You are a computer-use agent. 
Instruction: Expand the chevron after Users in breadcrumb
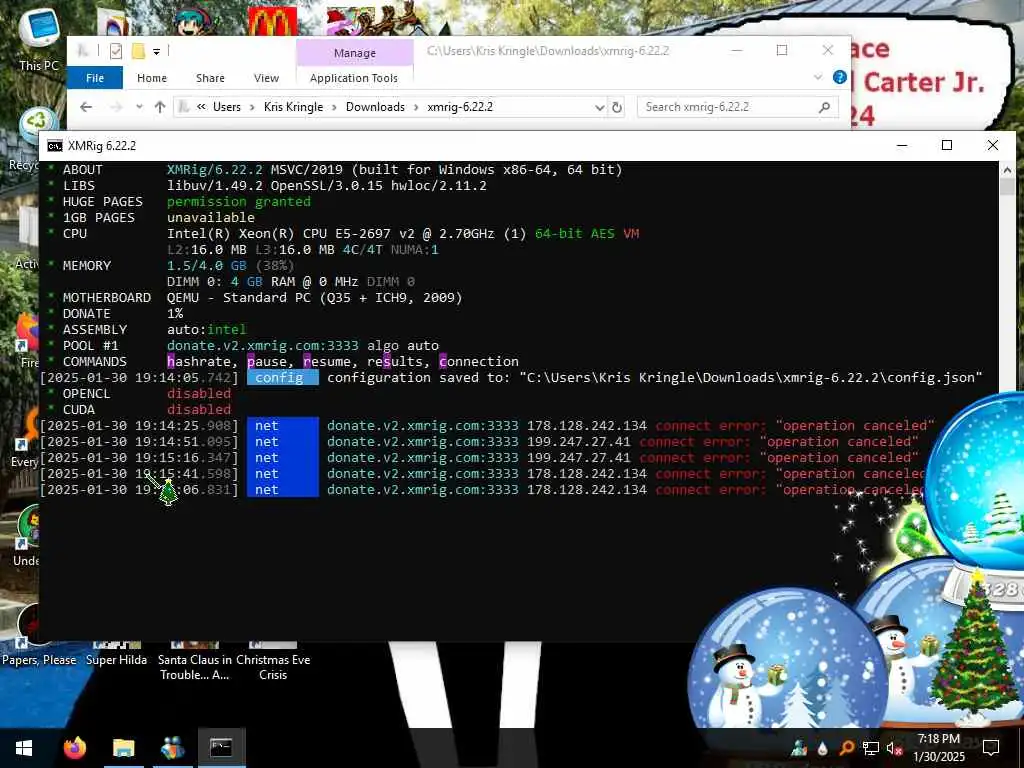pyautogui.click(x=252, y=107)
